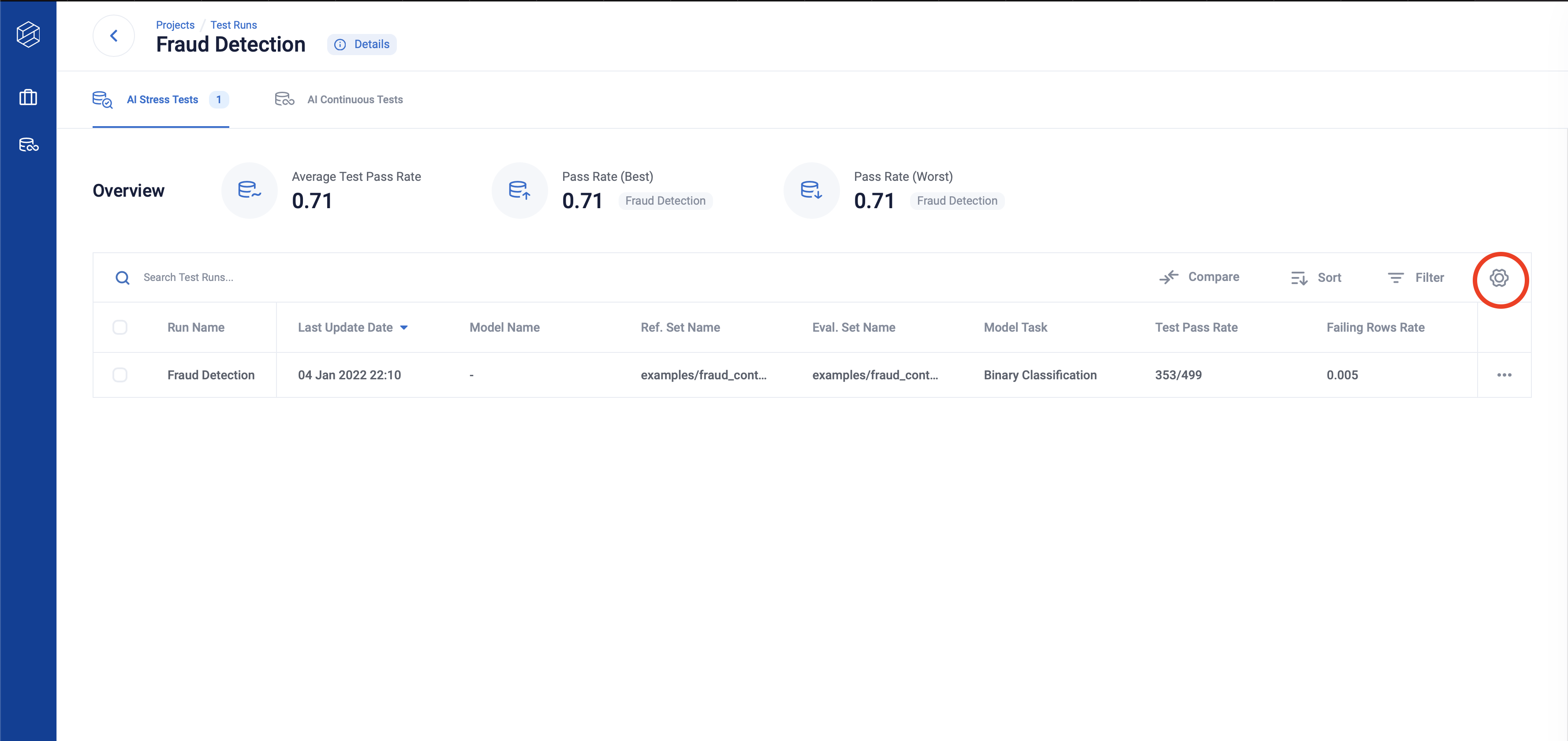Click the Ref. Set Name column header
Screen dimensions: 1568x741
680,328
